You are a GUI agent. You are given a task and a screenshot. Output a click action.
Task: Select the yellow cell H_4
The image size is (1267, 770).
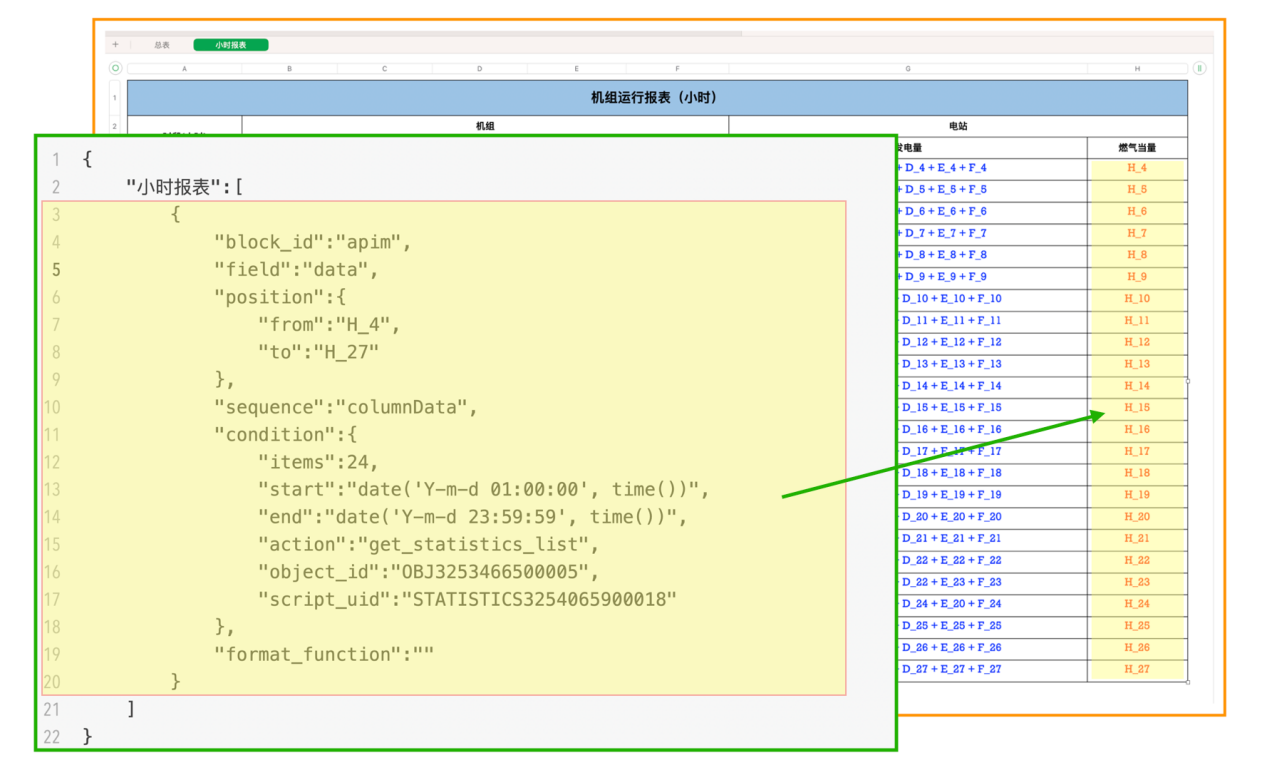point(1137,168)
